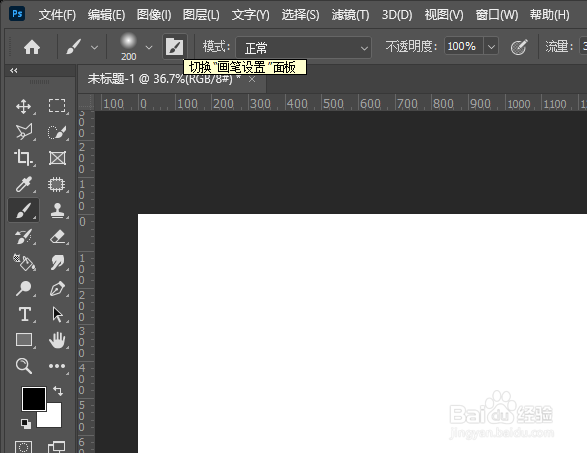587x453 pixels.
Task: Toggle pressure for opacity button
Action: point(519,47)
